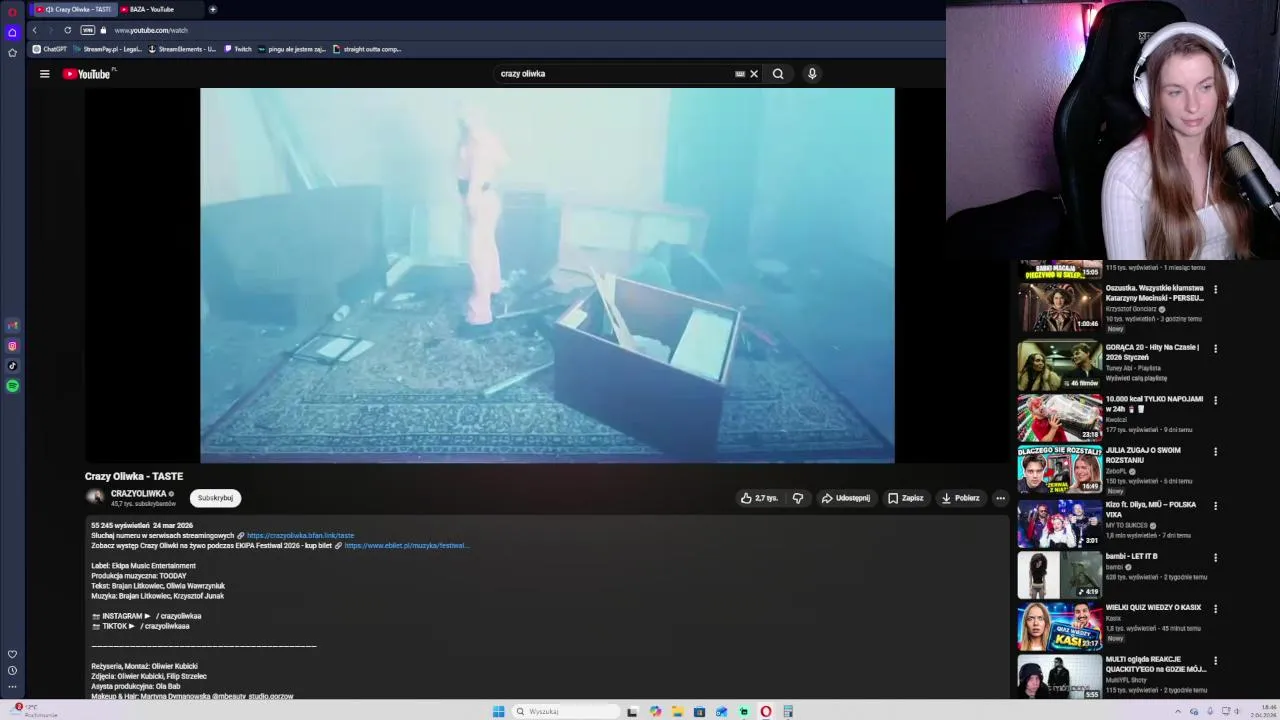The height and width of the screenshot is (720, 1280).
Task: Open the Twitch bookmark
Action: coord(238,49)
